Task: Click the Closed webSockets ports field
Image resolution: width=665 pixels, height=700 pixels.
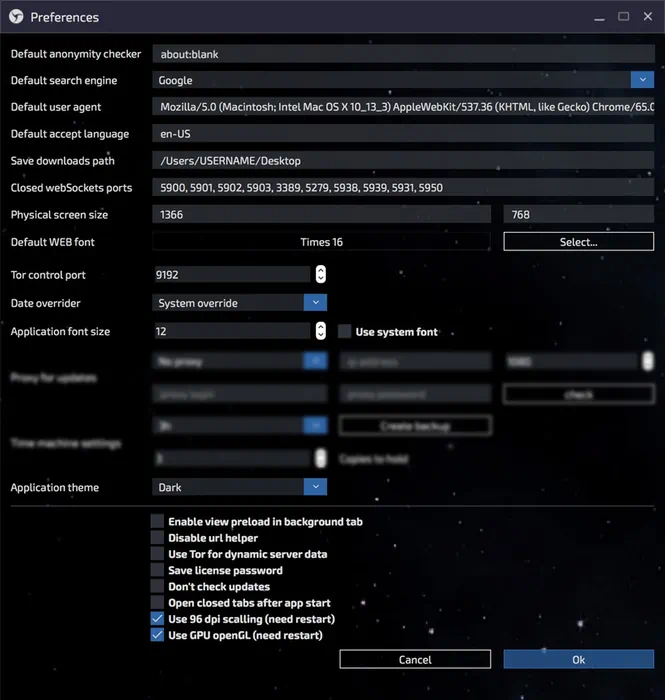Action: [403, 187]
